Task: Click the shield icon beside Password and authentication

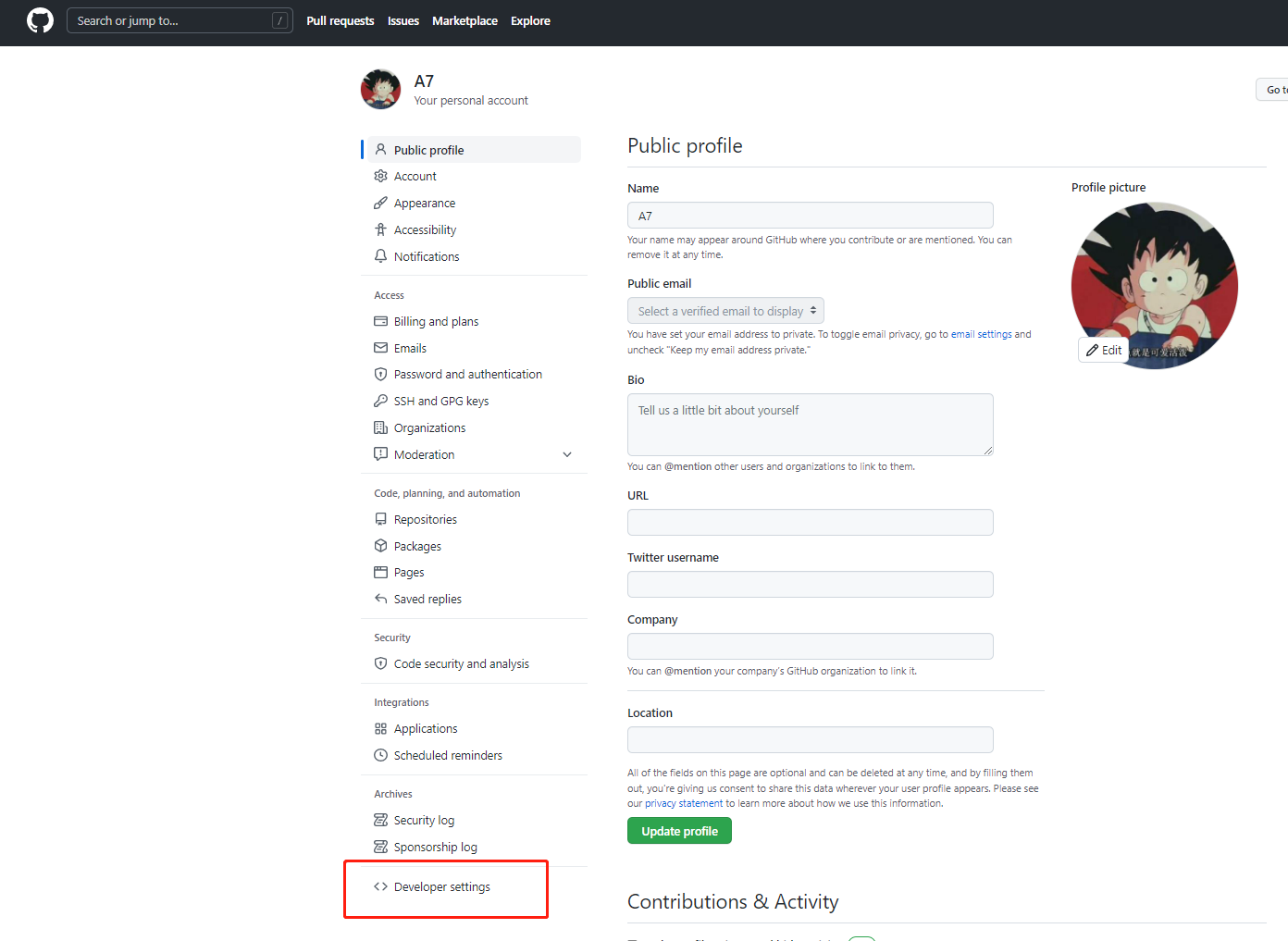Action: [x=380, y=374]
